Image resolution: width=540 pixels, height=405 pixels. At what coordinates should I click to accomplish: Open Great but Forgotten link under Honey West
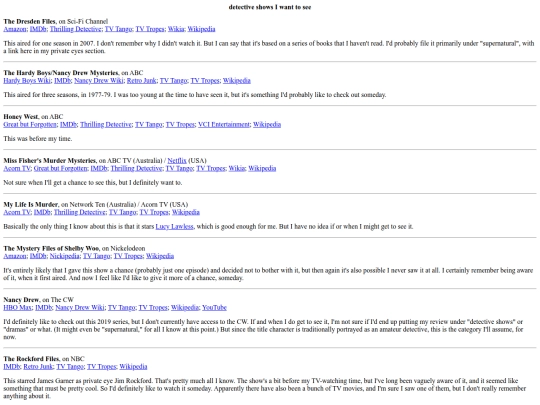click(x=30, y=124)
